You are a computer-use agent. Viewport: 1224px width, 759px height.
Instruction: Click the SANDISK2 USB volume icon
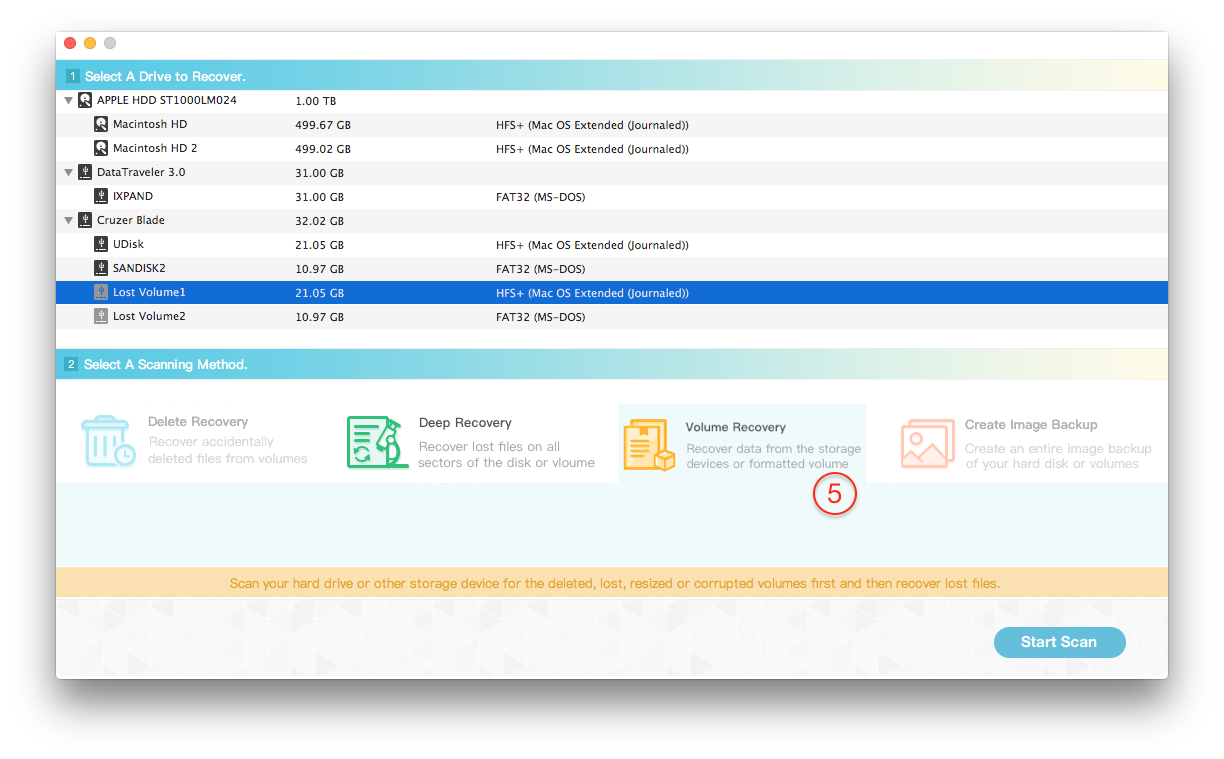point(101,268)
